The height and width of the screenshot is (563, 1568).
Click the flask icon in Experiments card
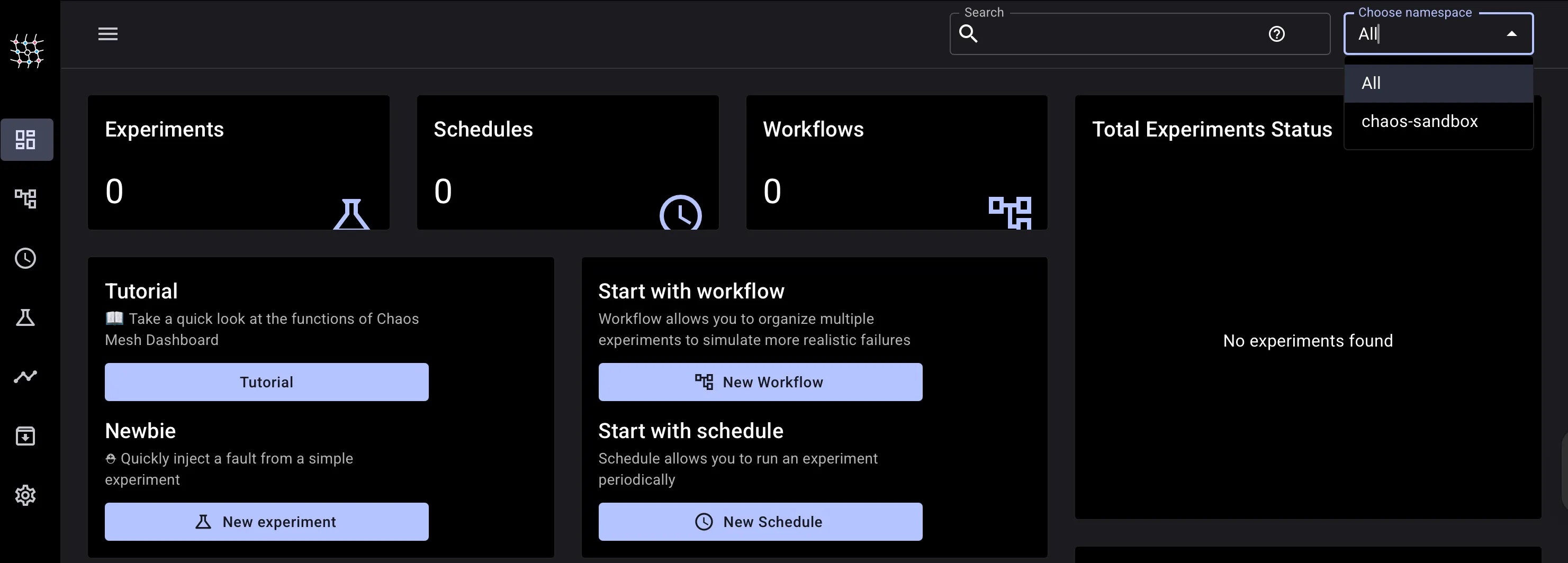tap(352, 214)
